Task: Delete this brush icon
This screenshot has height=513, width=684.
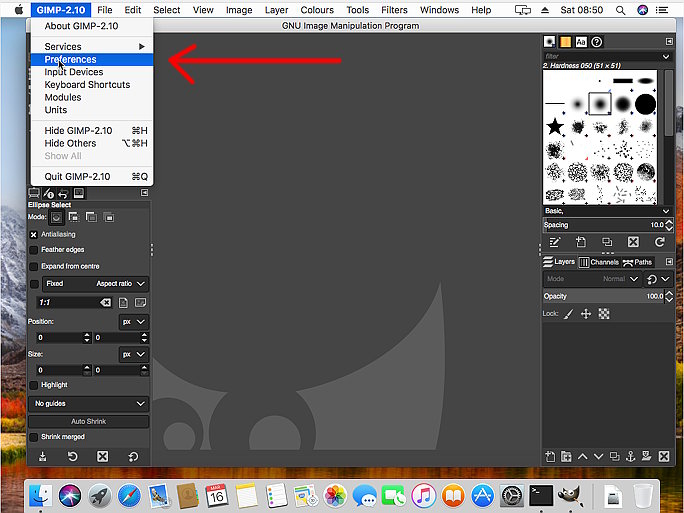Action: pos(633,242)
